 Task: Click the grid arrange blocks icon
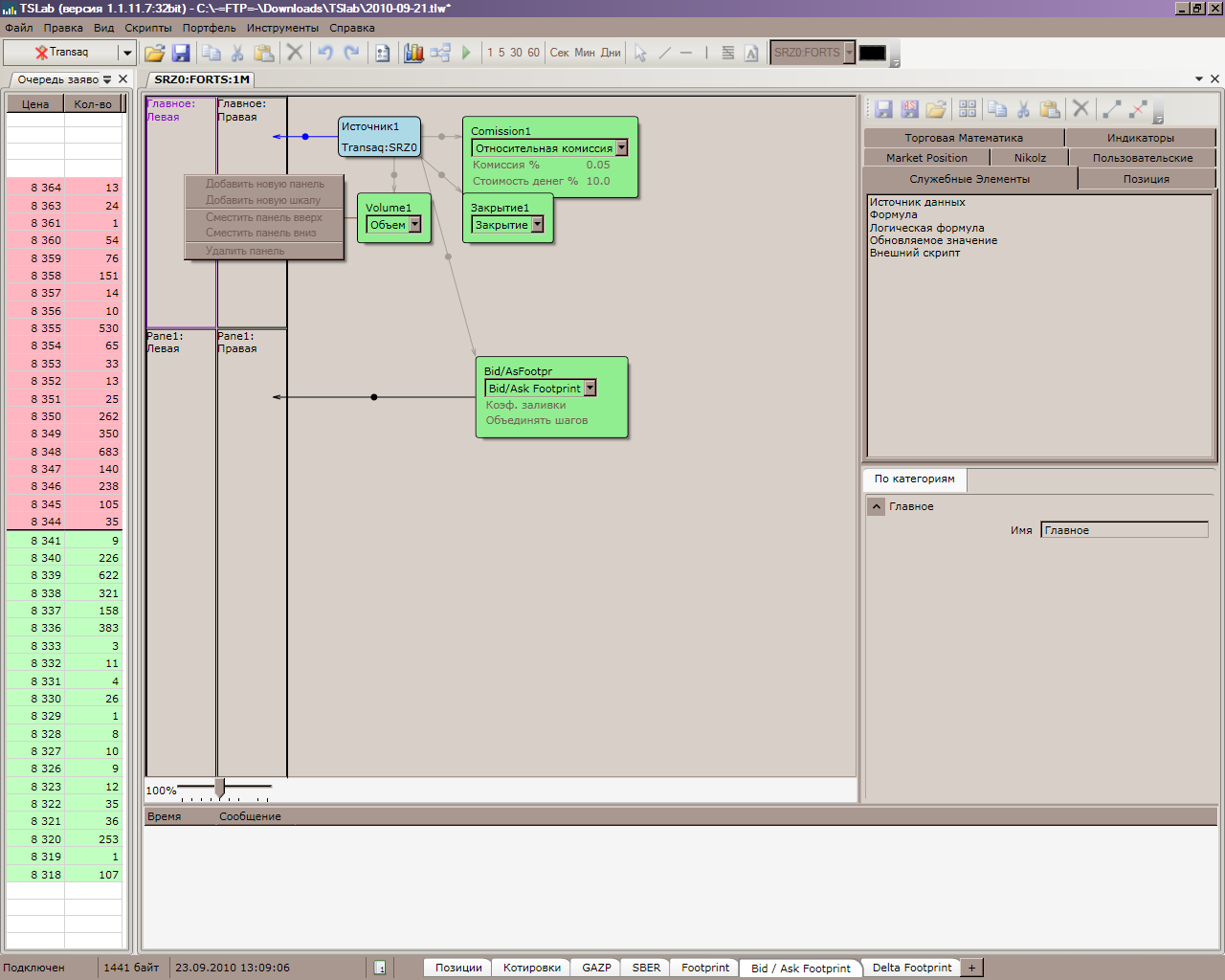click(968, 109)
